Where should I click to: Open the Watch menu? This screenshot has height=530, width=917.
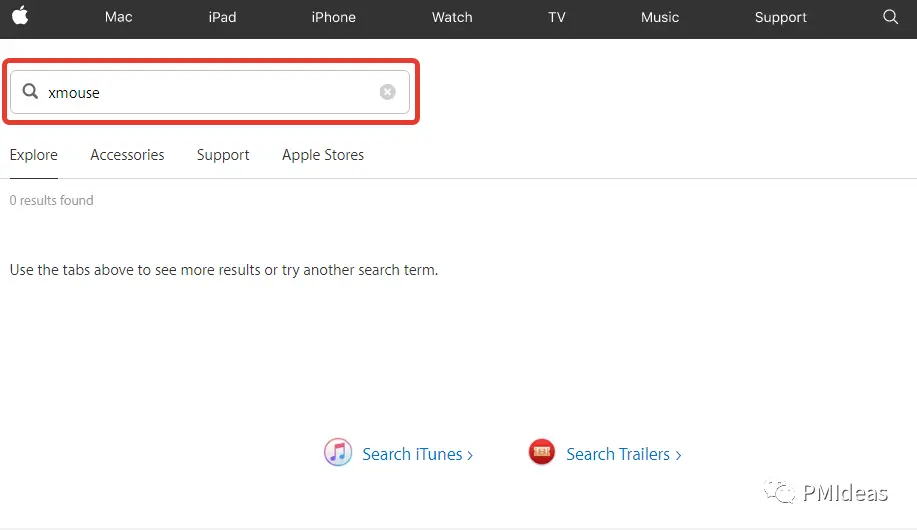pyautogui.click(x=452, y=17)
